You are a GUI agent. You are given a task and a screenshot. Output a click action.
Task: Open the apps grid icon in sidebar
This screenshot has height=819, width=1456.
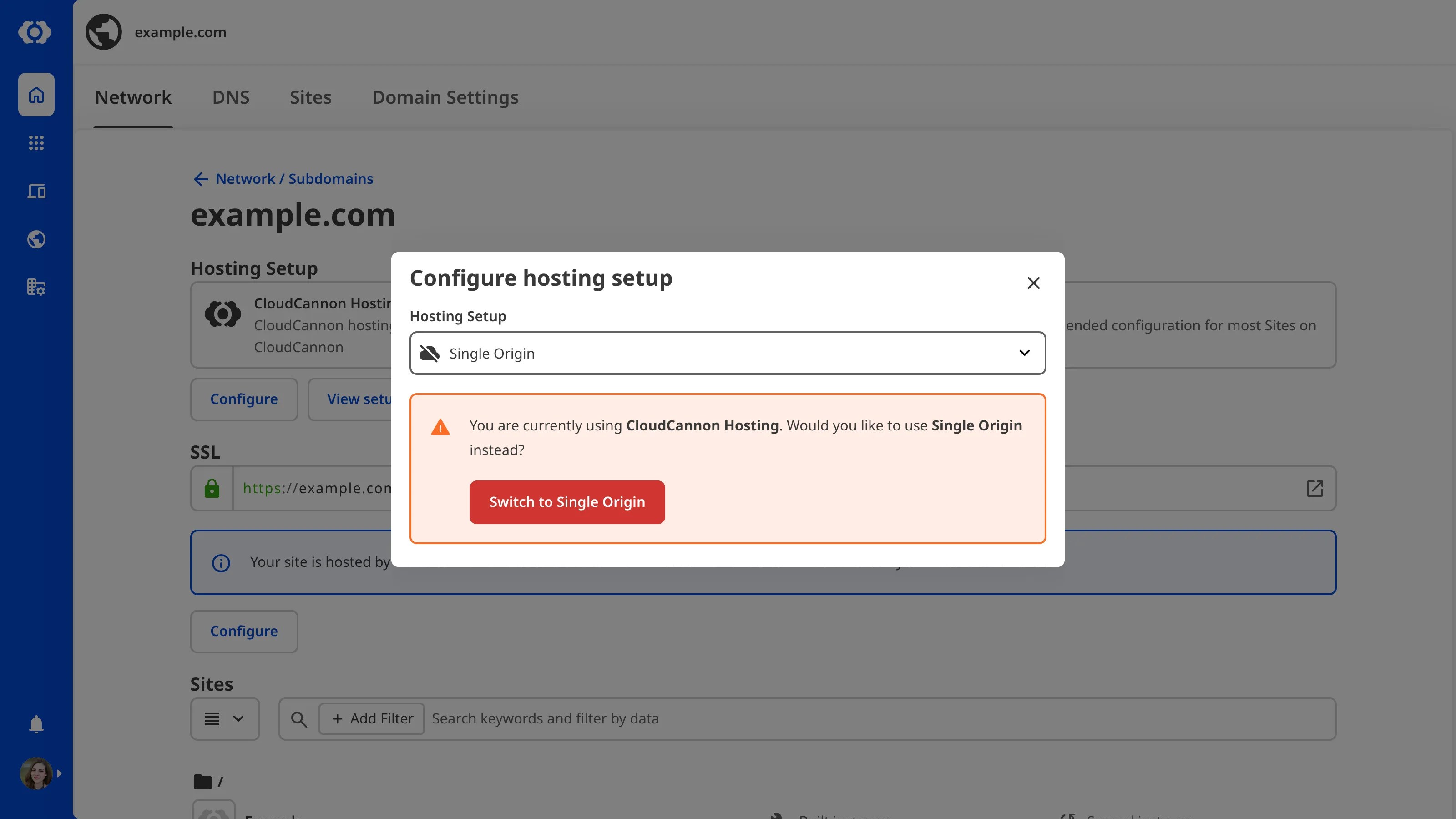[x=35, y=143]
